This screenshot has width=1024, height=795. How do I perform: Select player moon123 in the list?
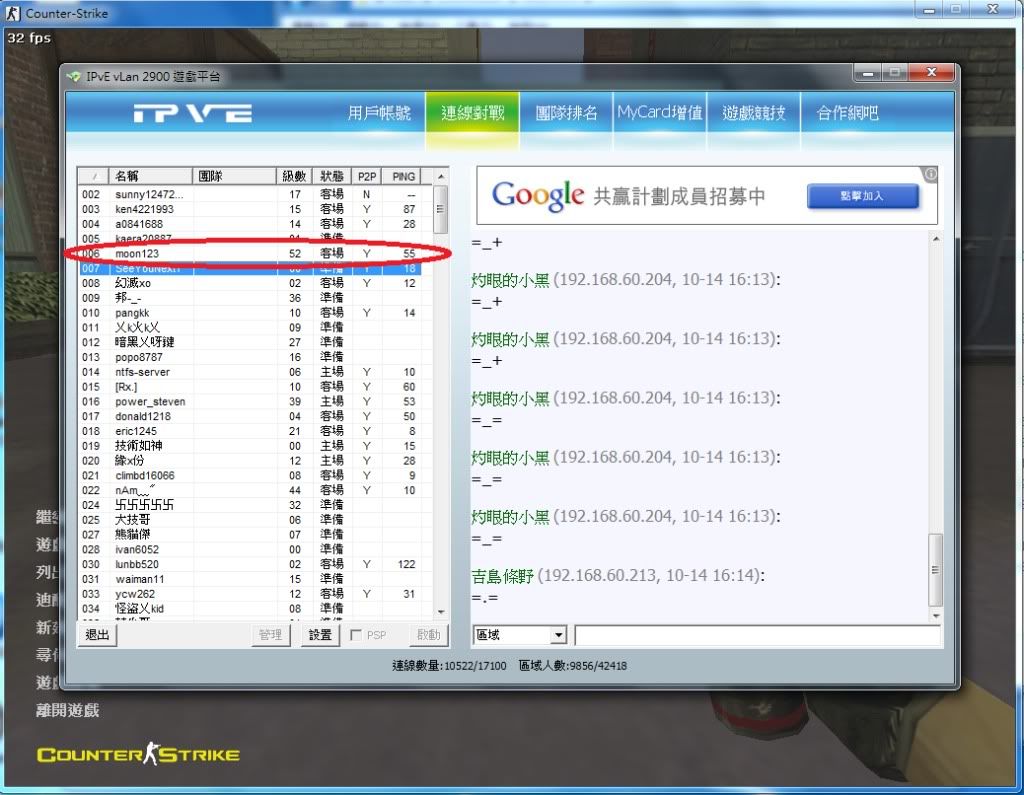pos(136,254)
